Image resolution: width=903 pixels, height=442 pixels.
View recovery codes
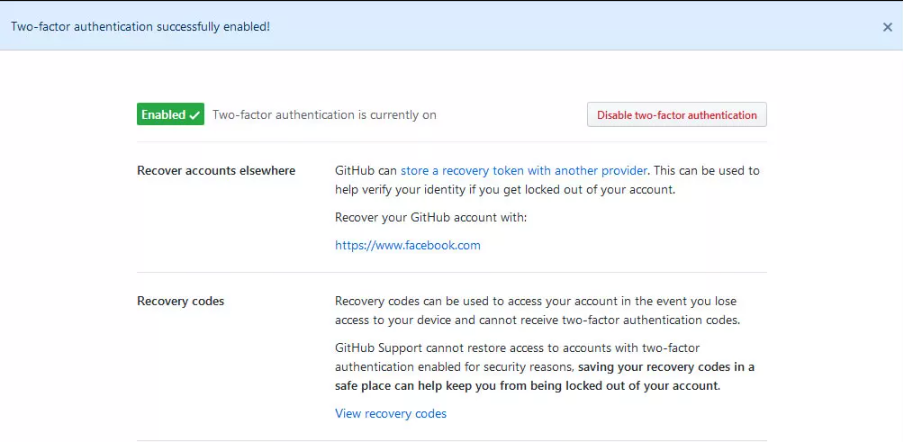point(390,413)
